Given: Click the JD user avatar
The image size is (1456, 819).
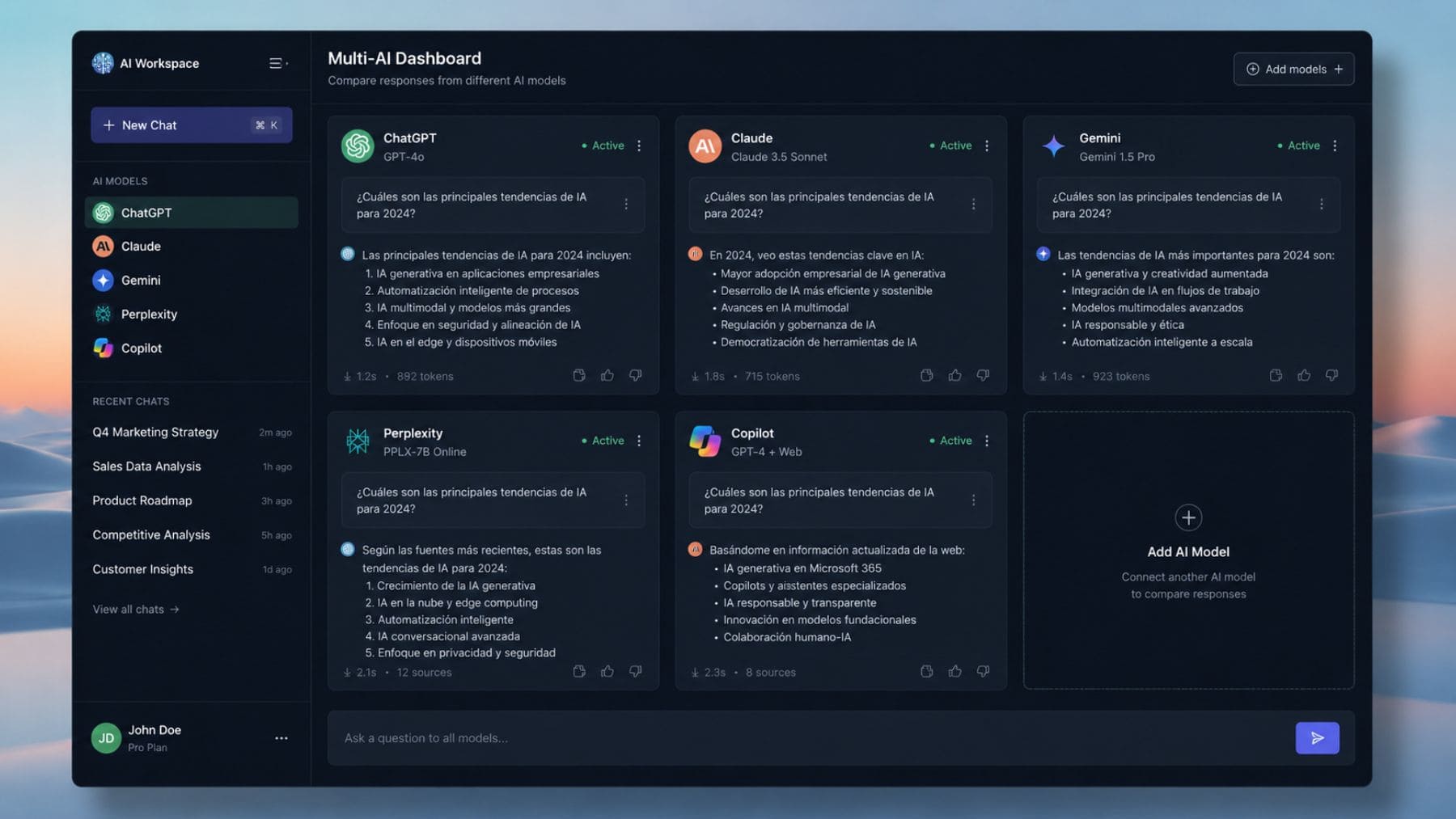Looking at the screenshot, I should [106, 738].
